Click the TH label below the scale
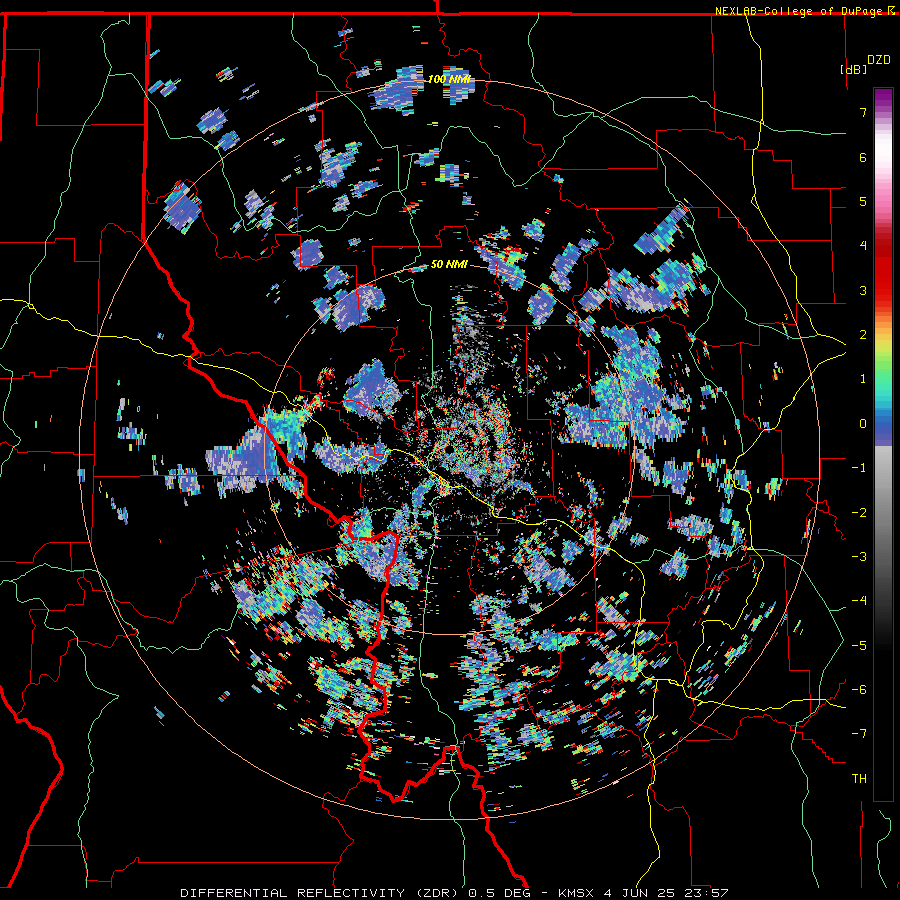 click(859, 778)
